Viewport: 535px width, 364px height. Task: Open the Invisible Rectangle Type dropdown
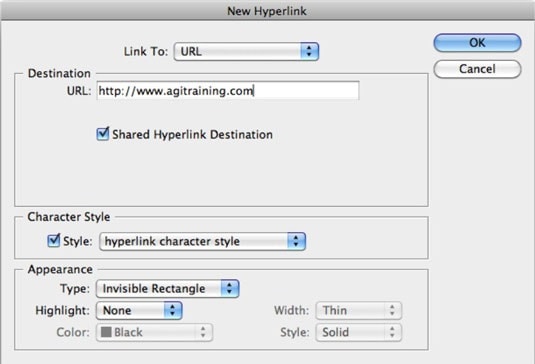168,289
